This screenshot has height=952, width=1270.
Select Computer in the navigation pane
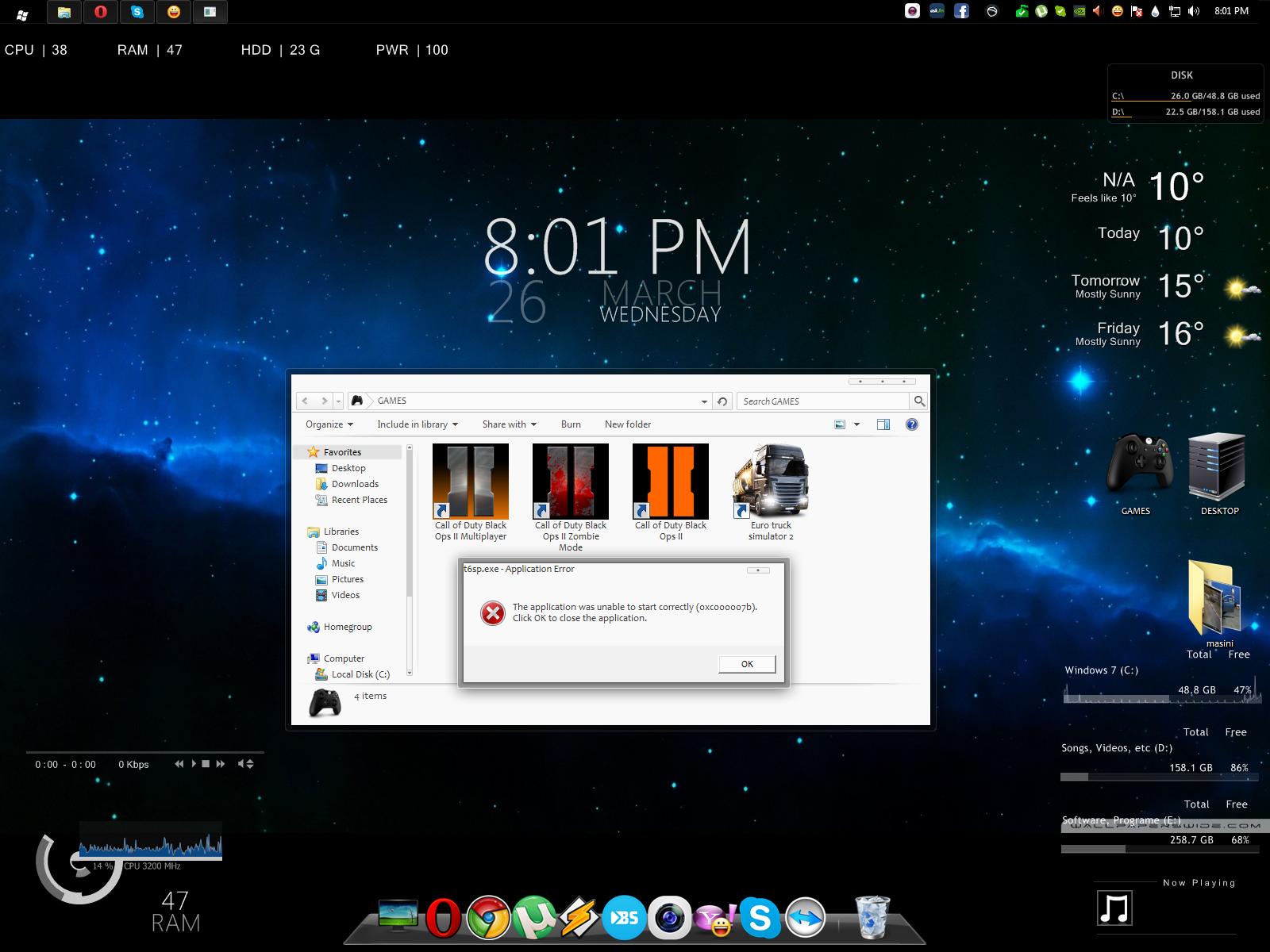click(x=344, y=658)
